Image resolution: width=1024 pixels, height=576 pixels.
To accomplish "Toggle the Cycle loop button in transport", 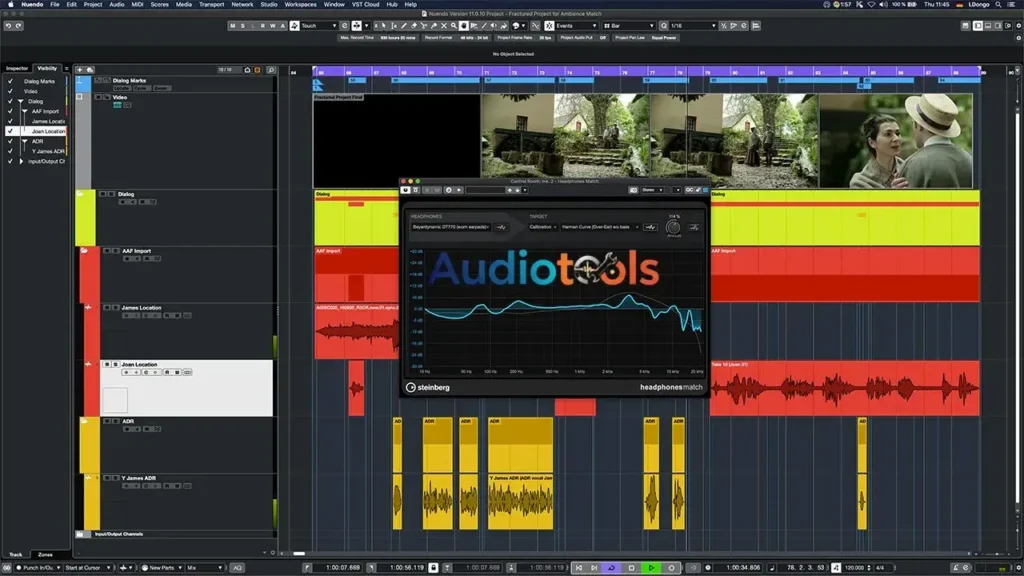I will (x=612, y=567).
